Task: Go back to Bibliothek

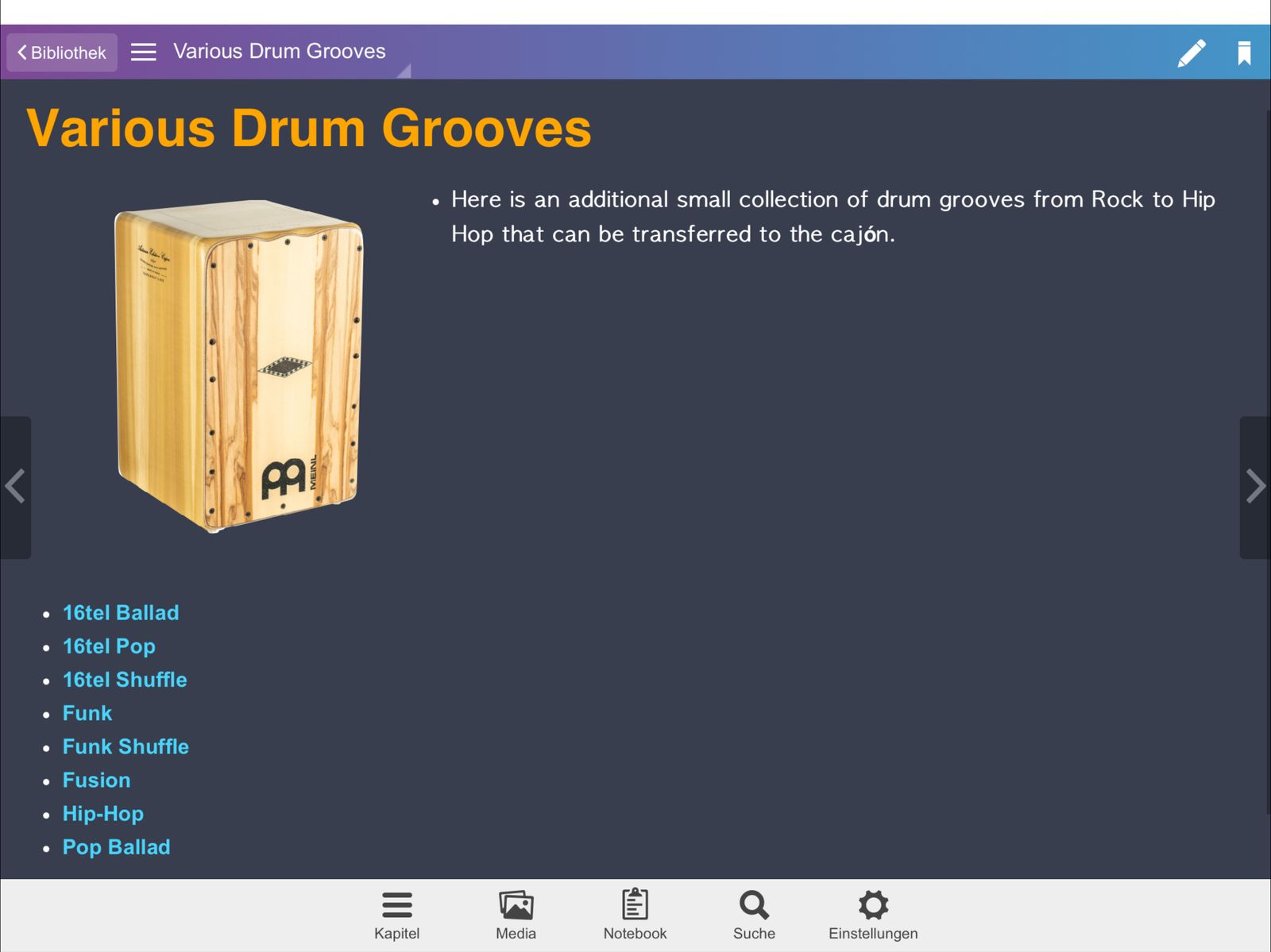Action: coord(62,52)
